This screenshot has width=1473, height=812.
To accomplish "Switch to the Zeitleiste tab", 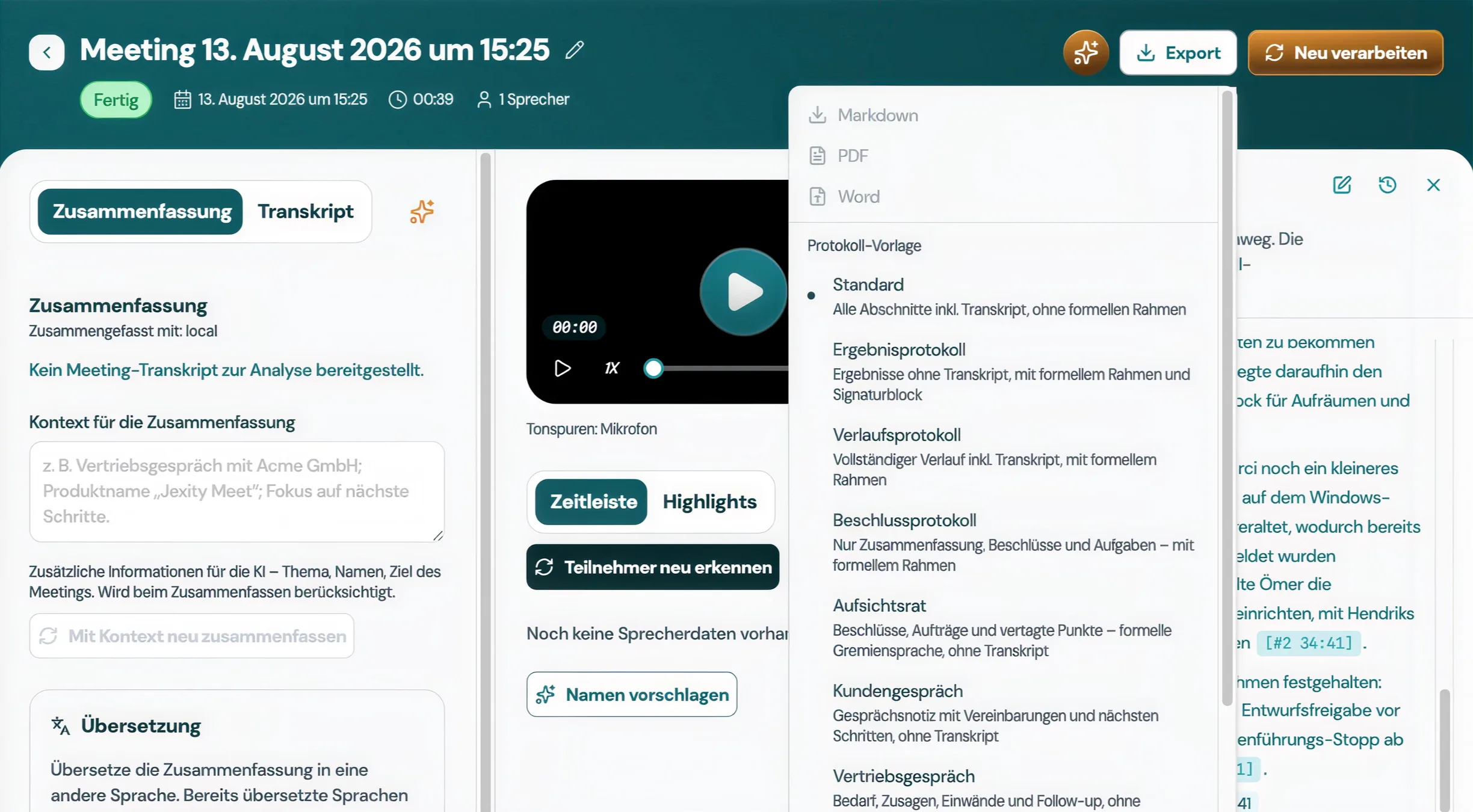I will [592, 502].
